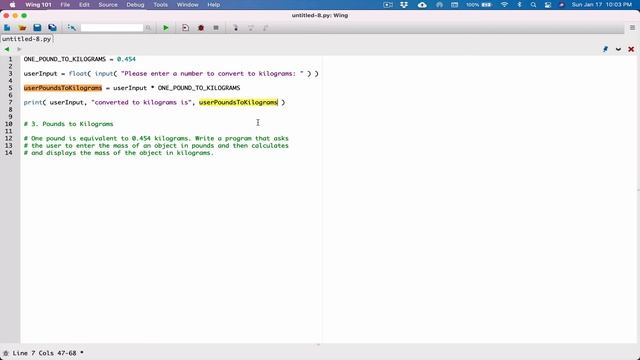Toggle the editor stick pin icon
This screenshot has width=640, height=360.
605,49
